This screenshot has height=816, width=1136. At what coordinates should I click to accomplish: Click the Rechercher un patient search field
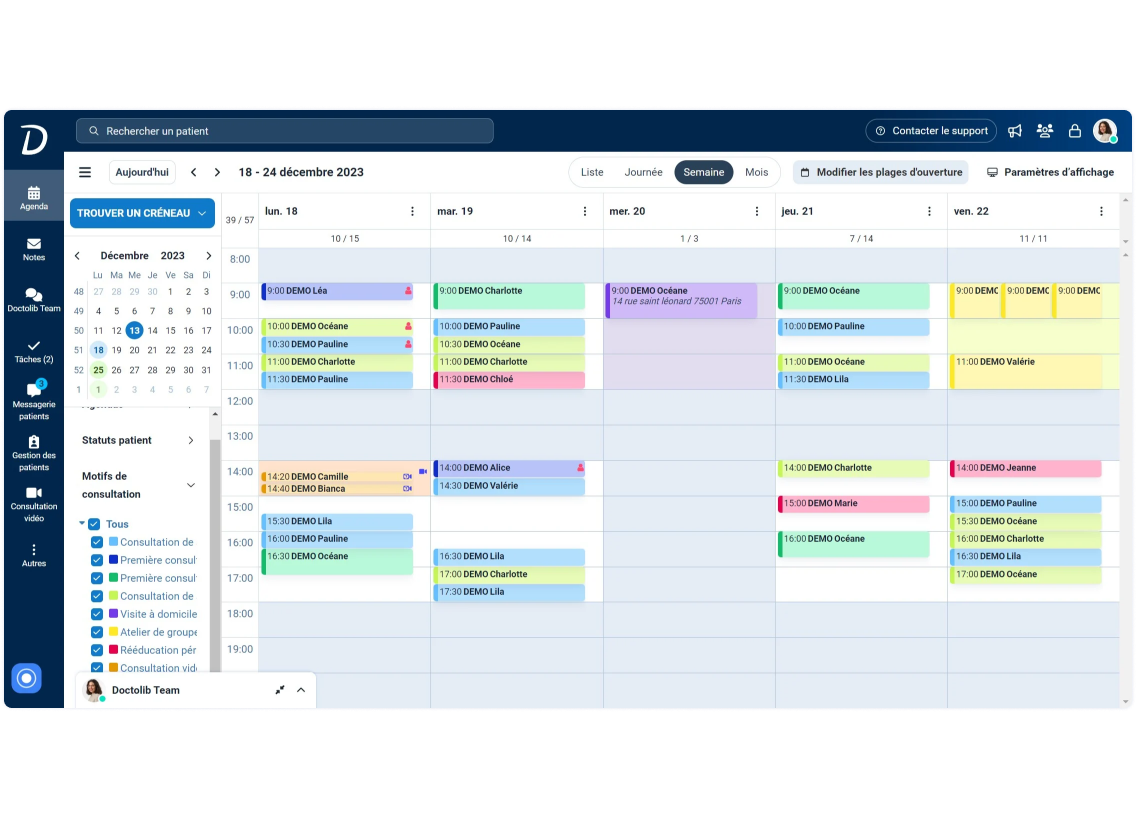284,131
